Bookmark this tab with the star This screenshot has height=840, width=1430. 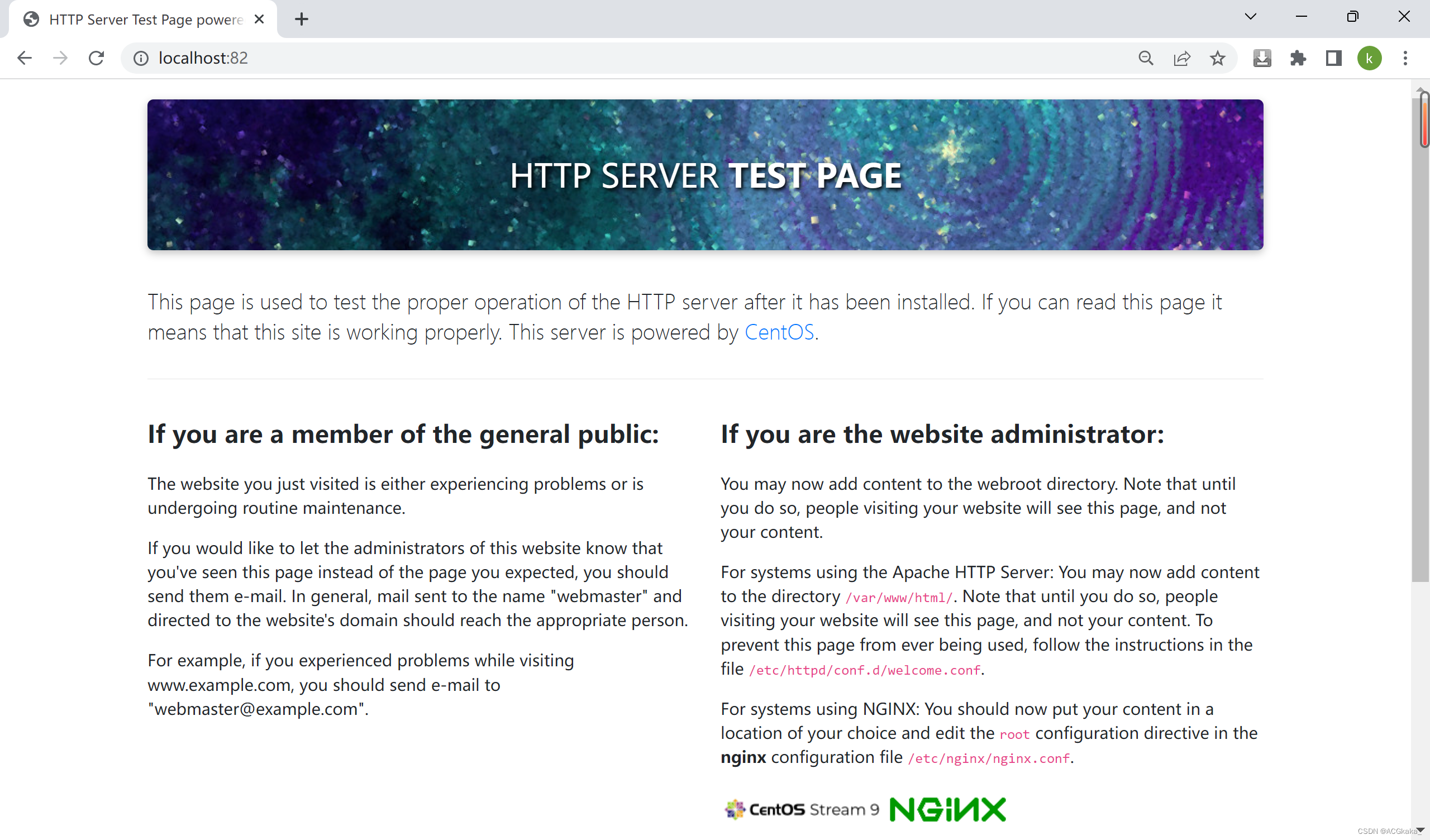coord(1217,58)
